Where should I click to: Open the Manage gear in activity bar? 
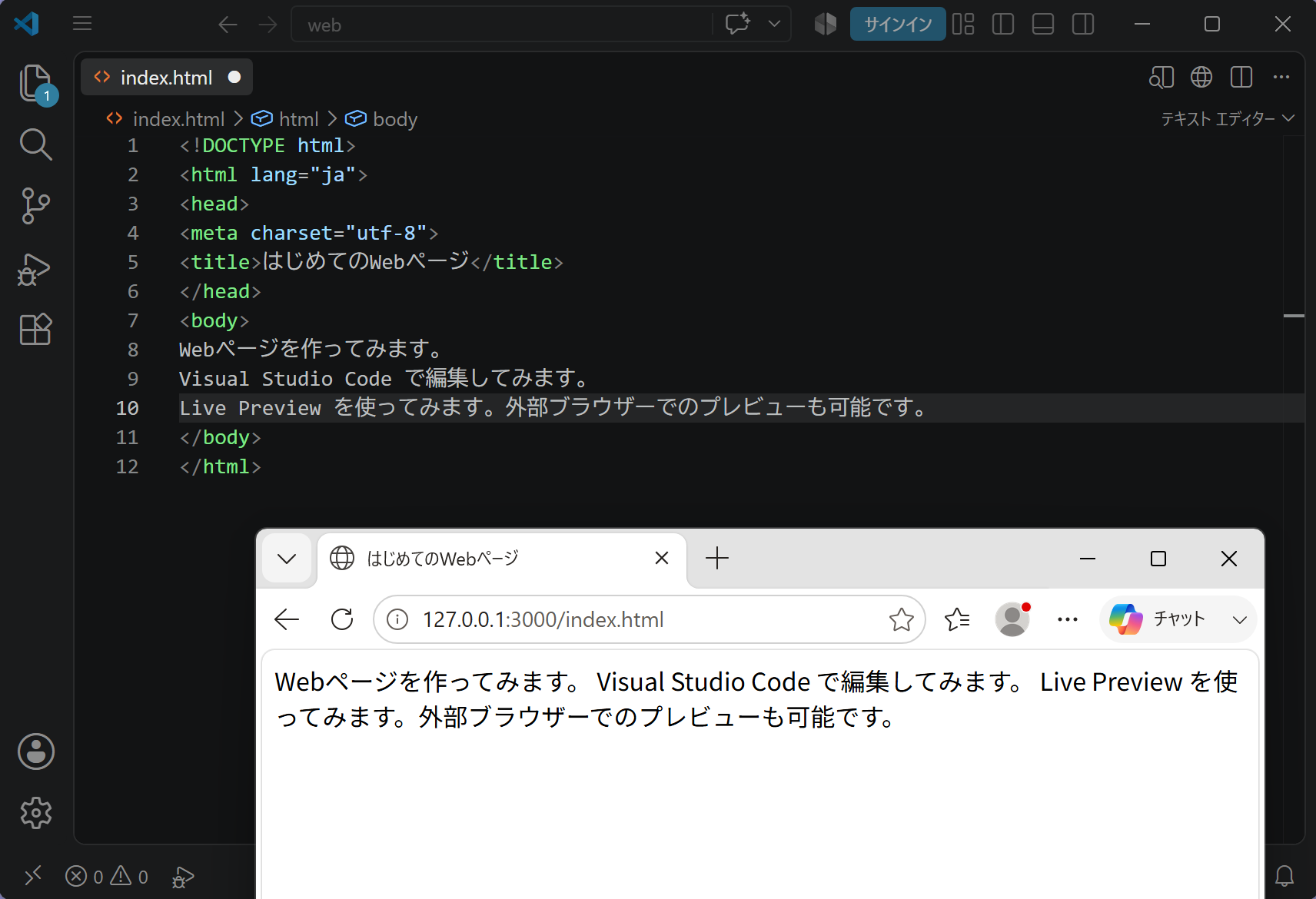click(36, 813)
